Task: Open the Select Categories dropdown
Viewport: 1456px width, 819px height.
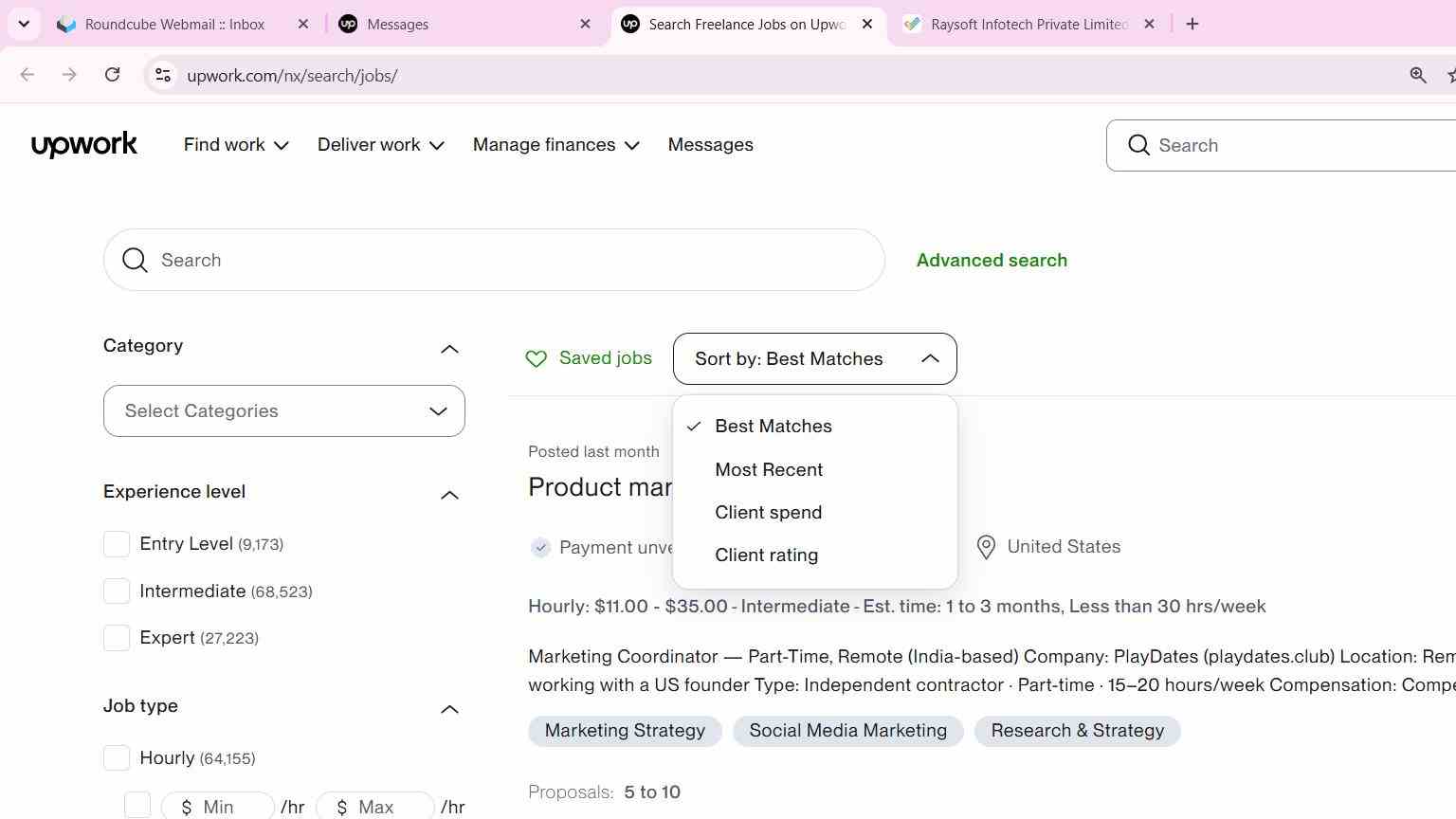Action: click(x=284, y=411)
